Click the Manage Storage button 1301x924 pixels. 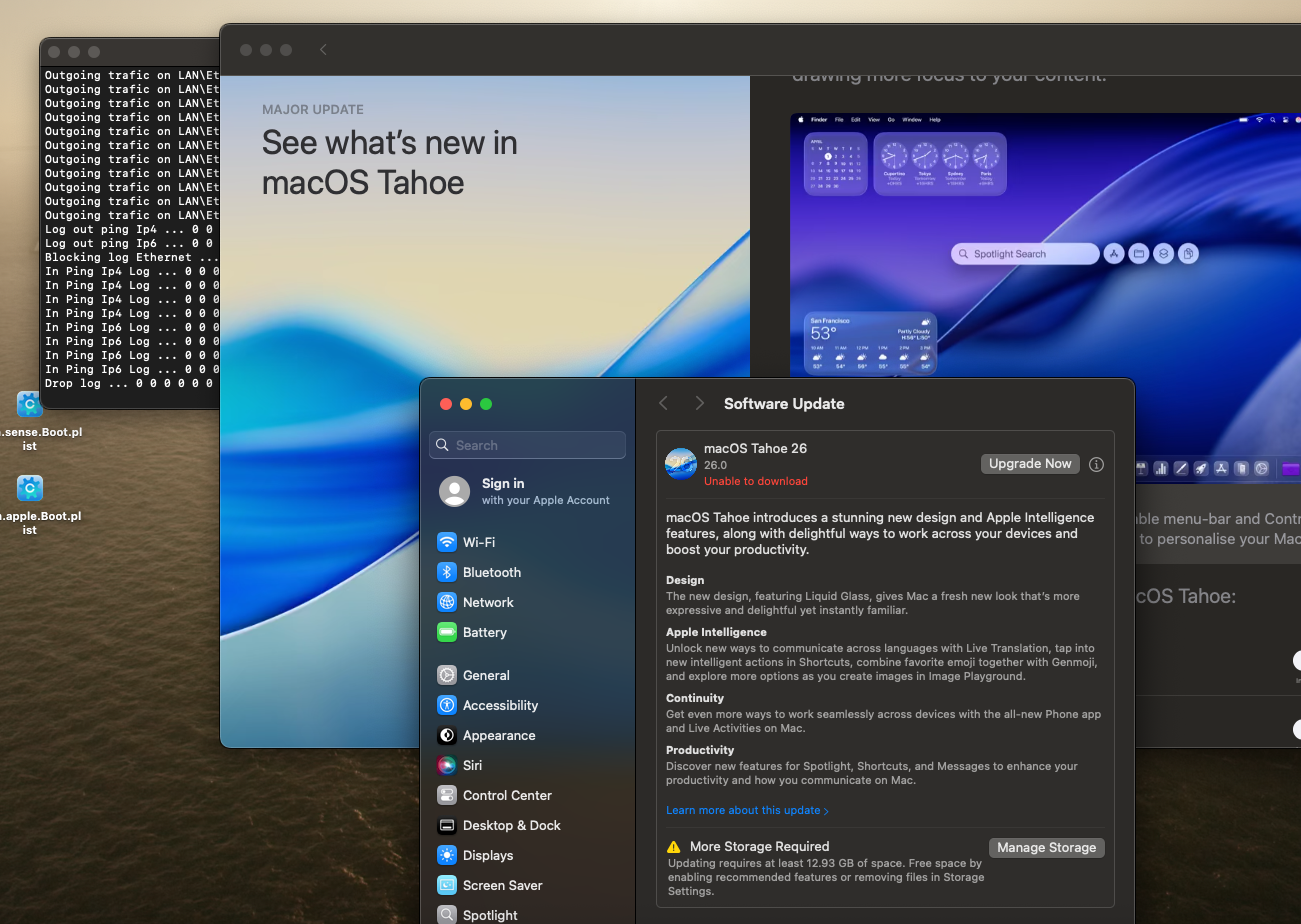point(1047,847)
